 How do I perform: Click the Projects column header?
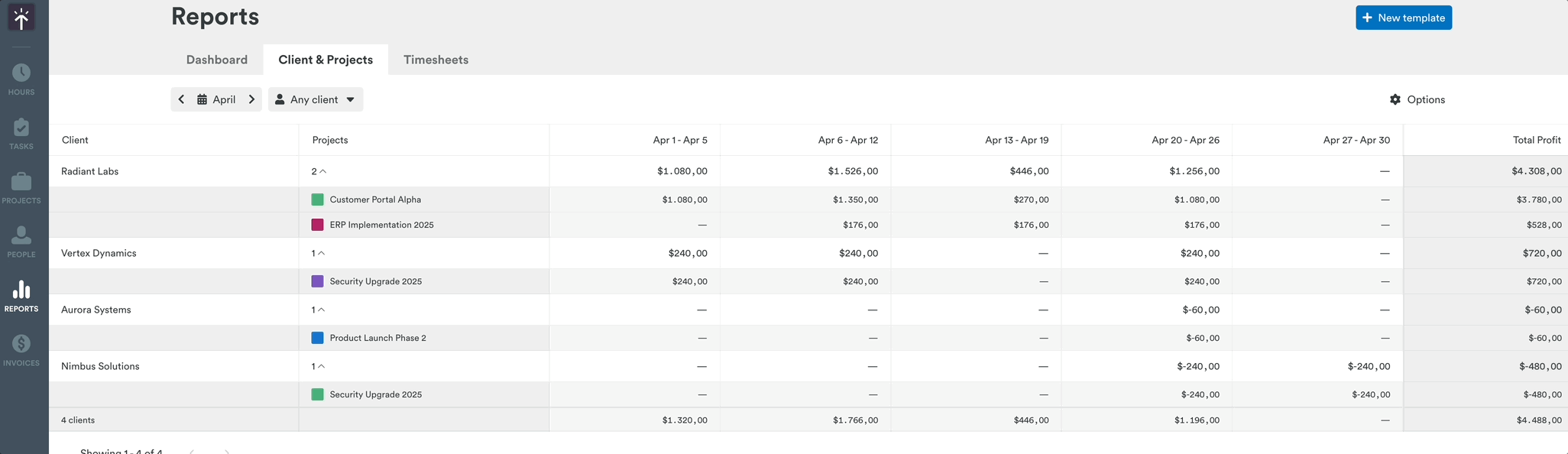coord(330,140)
